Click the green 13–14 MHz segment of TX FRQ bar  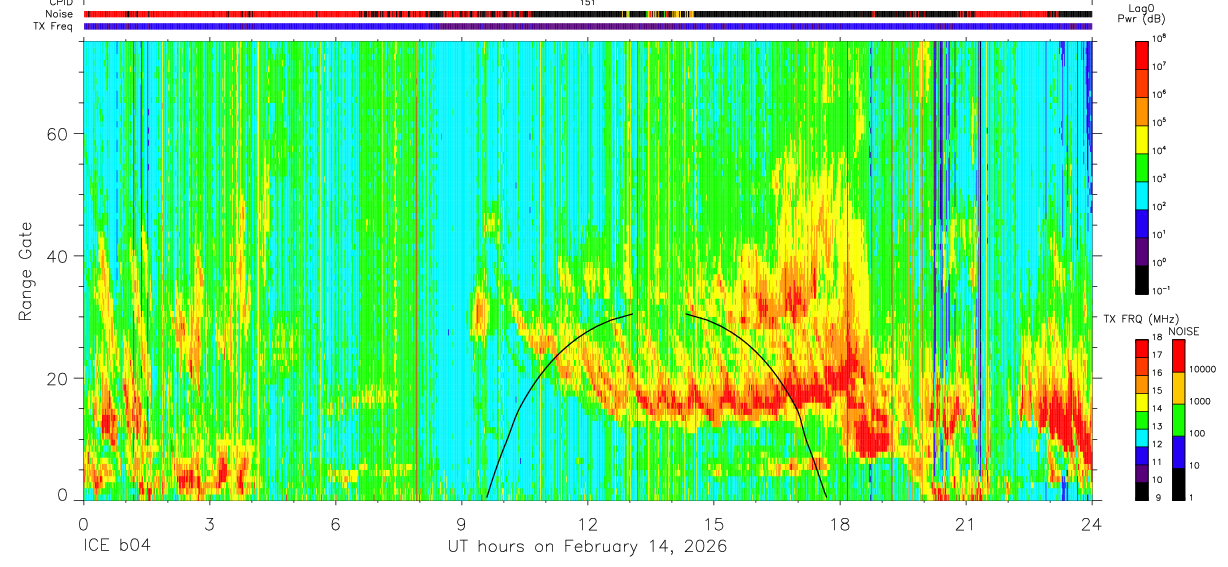coord(1142,419)
